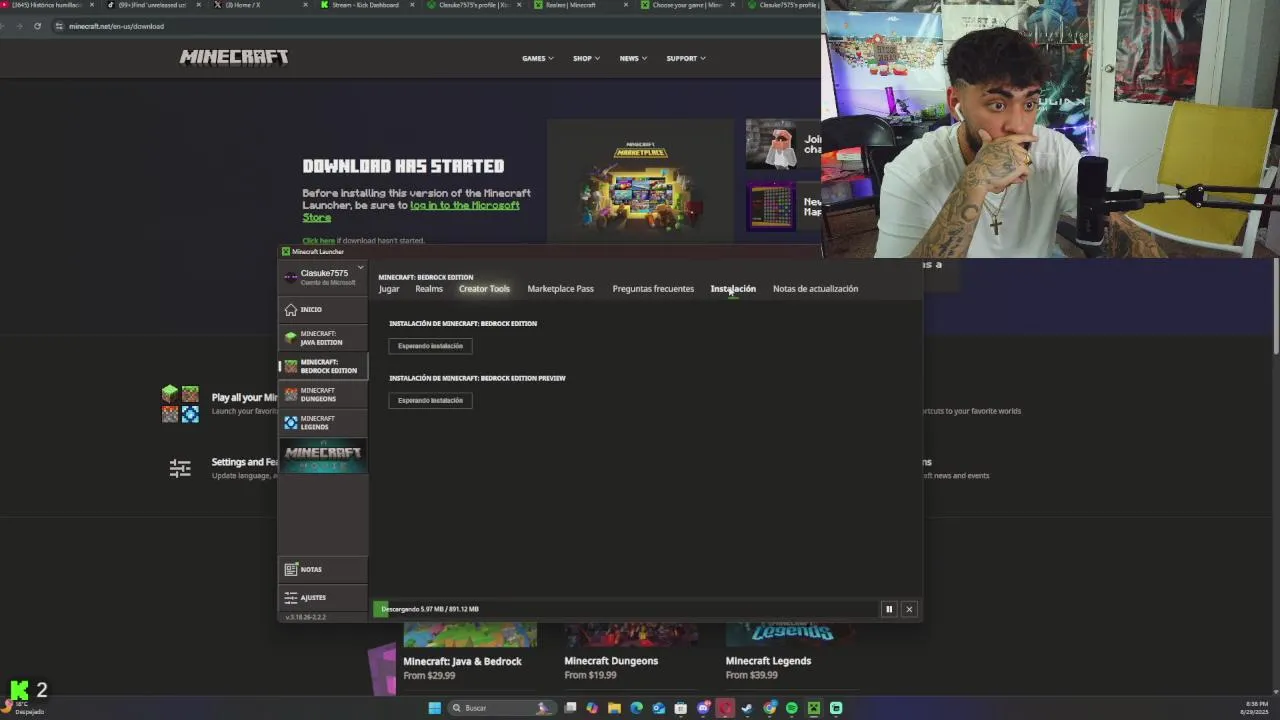This screenshot has width=1280, height=720.
Task: Expand the Games menu on minecraft.net
Action: point(537,58)
